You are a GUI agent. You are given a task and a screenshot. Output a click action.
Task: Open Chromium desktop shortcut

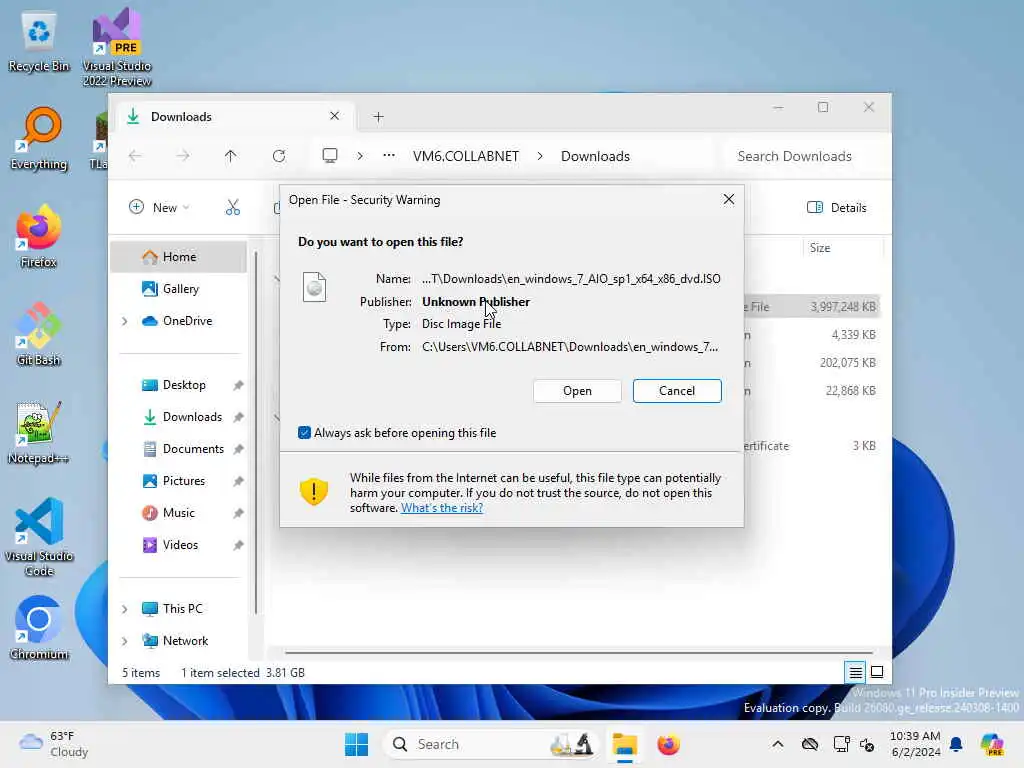point(39,628)
